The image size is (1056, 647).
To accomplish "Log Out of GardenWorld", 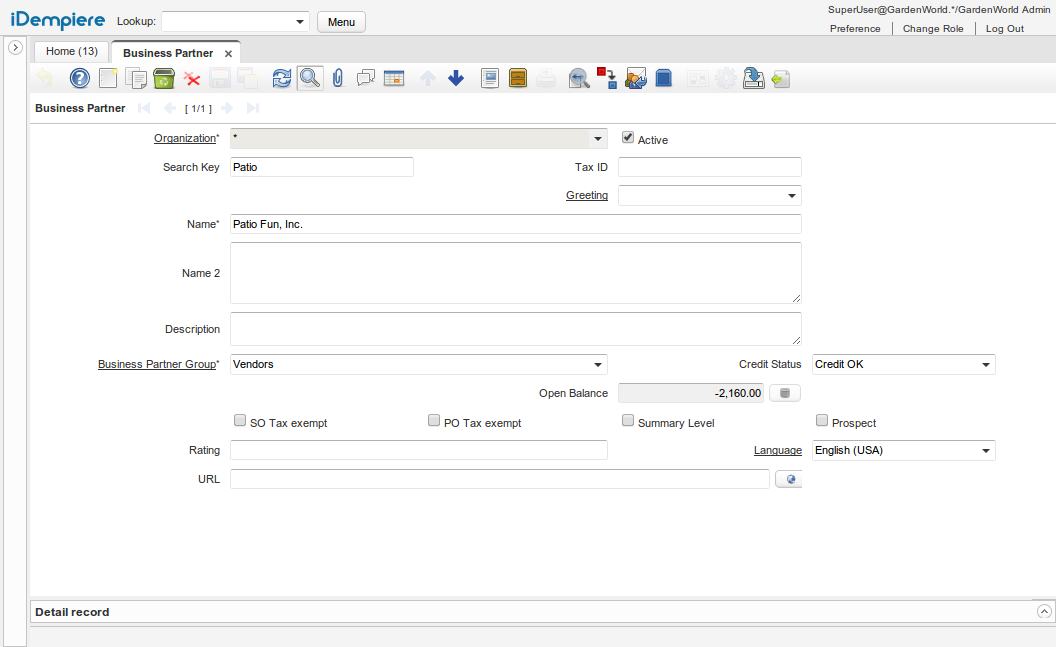I will [1004, 28].
